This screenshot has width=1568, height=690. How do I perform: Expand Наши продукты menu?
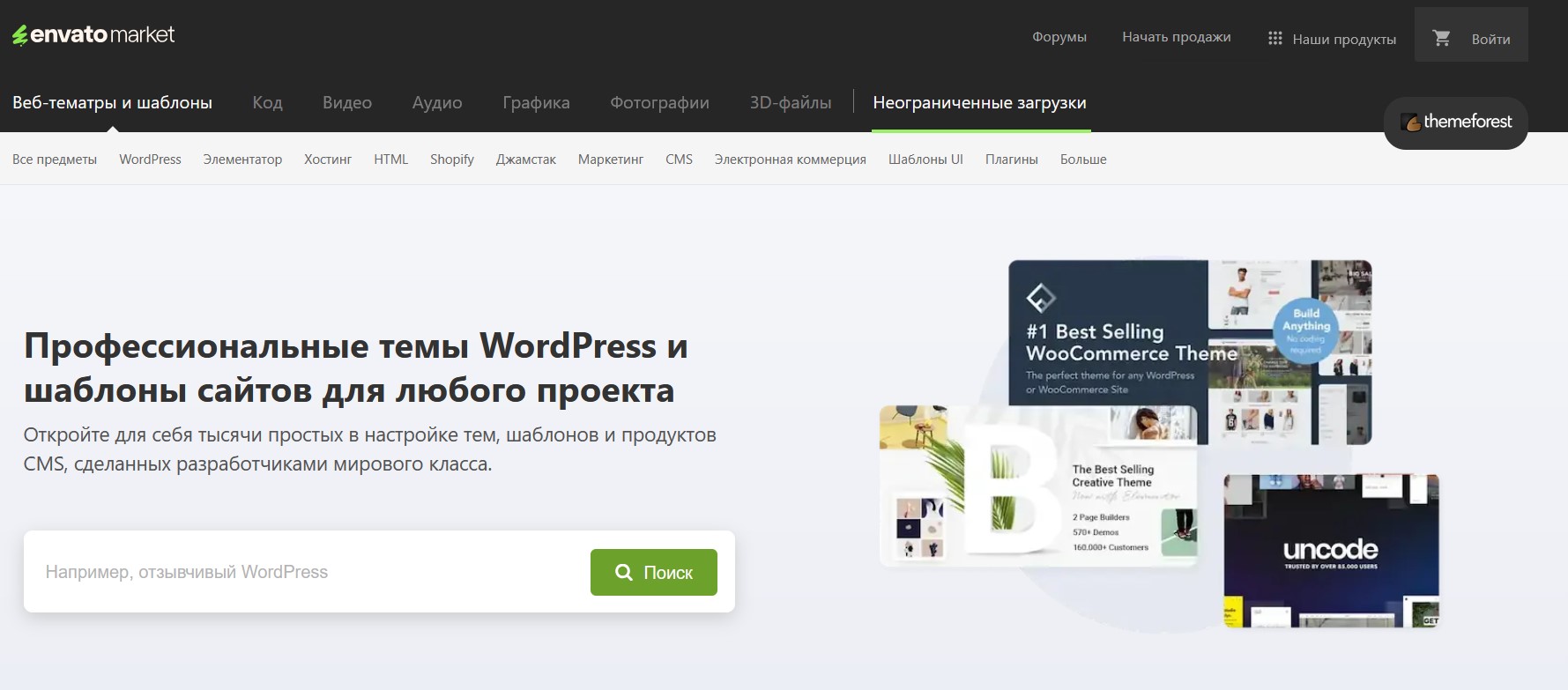pyautogui.click(x=1343, y=39)
